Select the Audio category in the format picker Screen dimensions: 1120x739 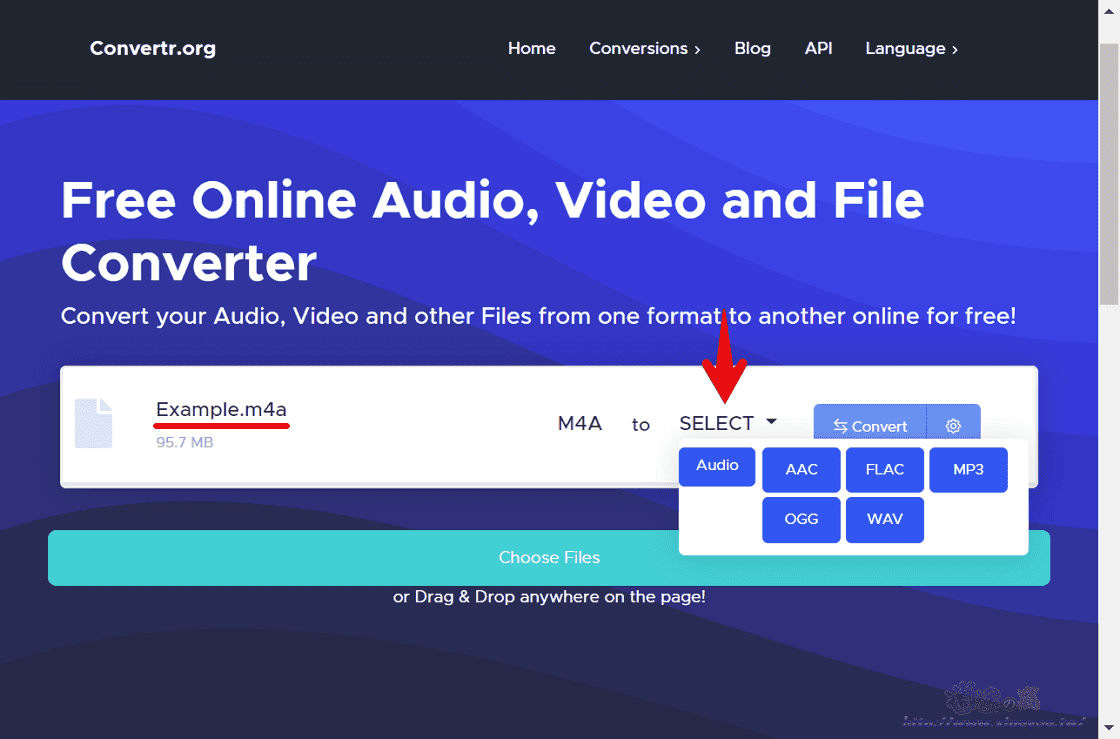point(717,466)
